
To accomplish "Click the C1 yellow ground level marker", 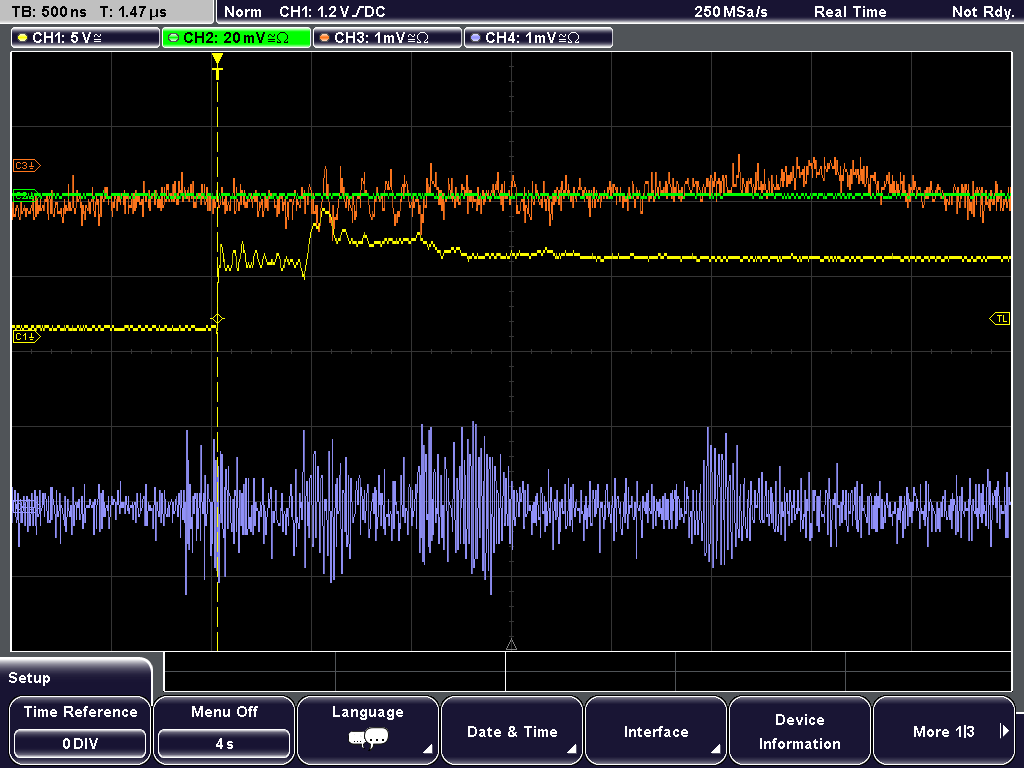I will point(26,336).
